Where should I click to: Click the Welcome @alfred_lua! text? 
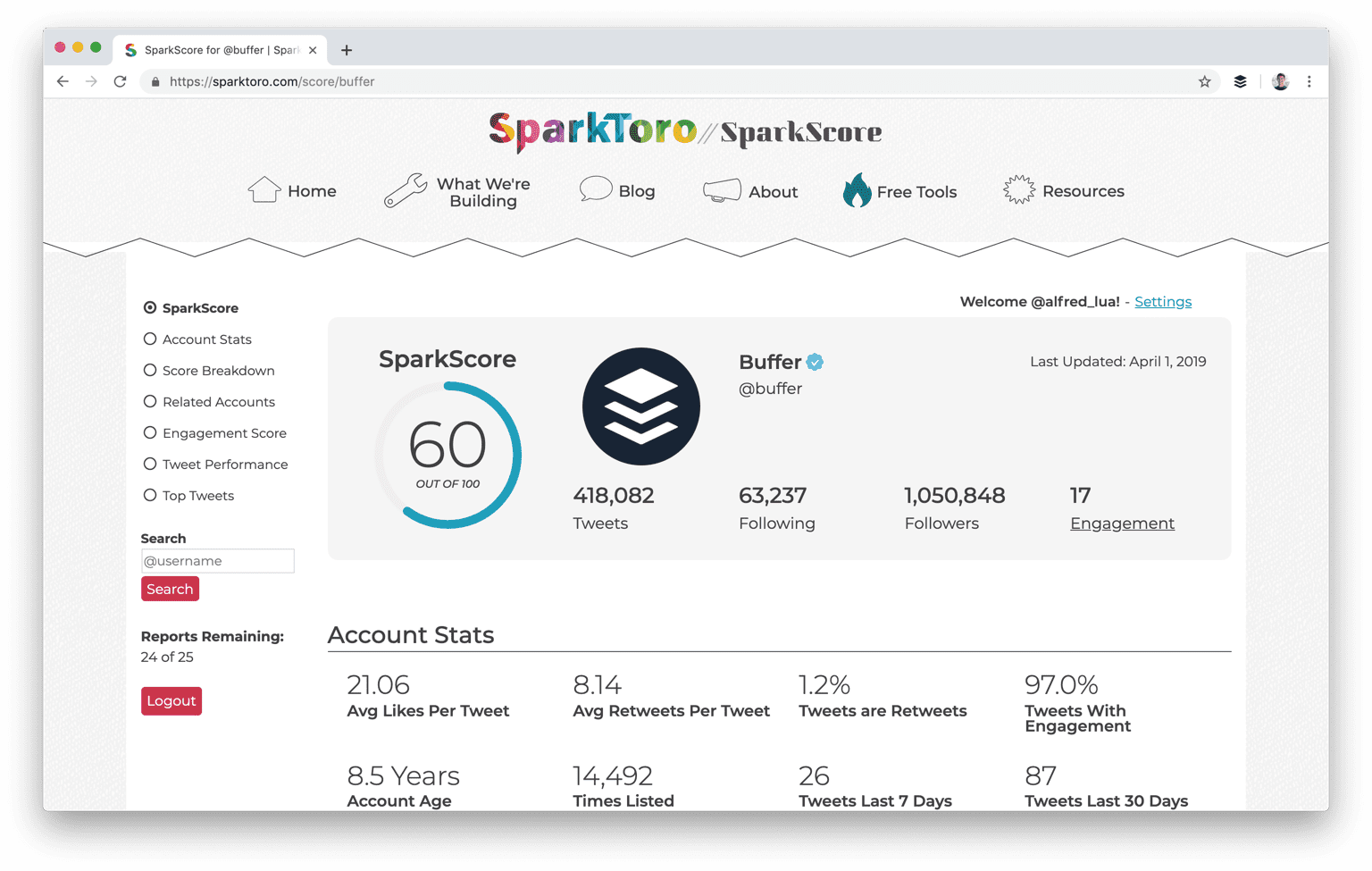click(1040, 302)
